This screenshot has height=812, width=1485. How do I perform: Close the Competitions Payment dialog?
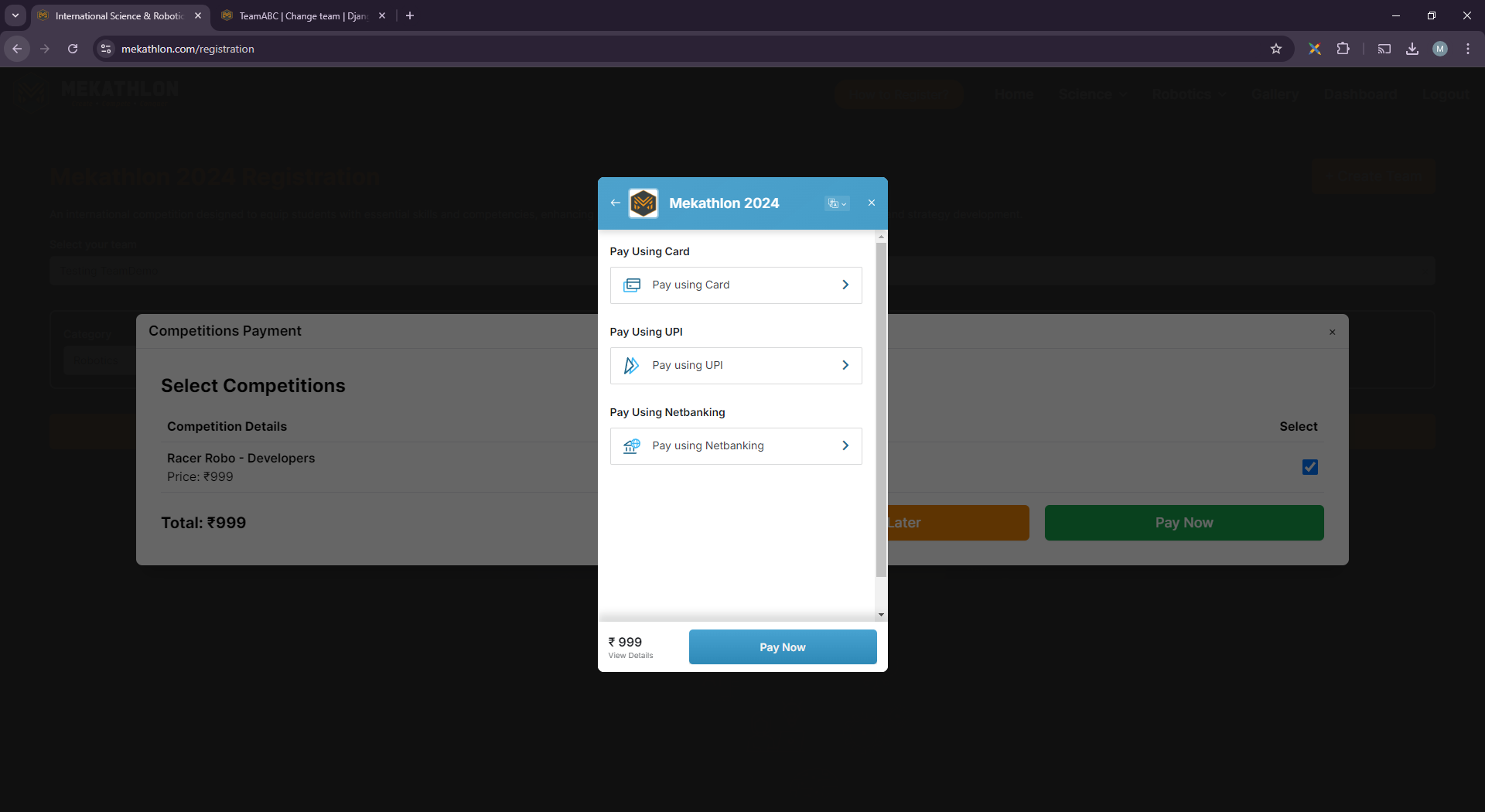click(1333, 333)
